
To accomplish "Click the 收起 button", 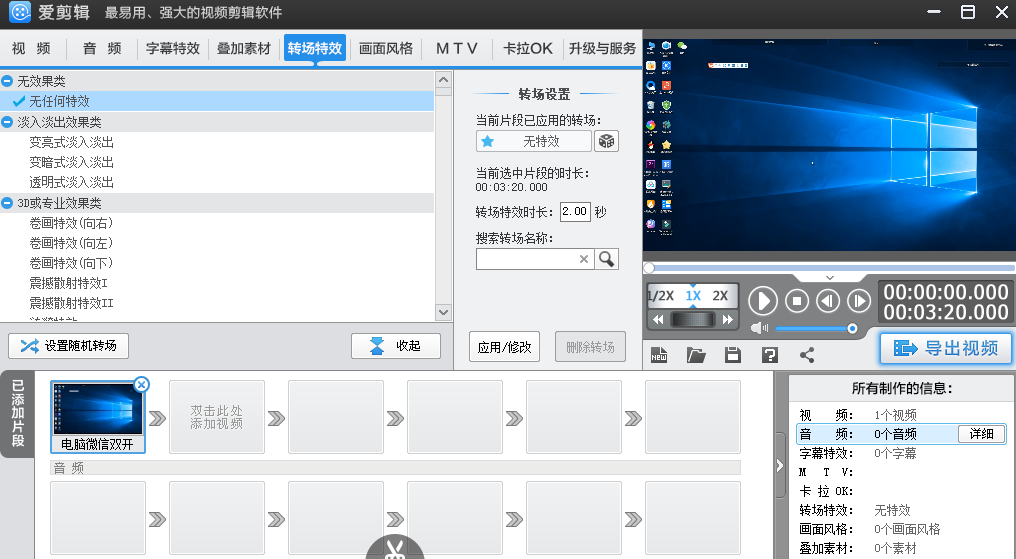I will 396,346.
